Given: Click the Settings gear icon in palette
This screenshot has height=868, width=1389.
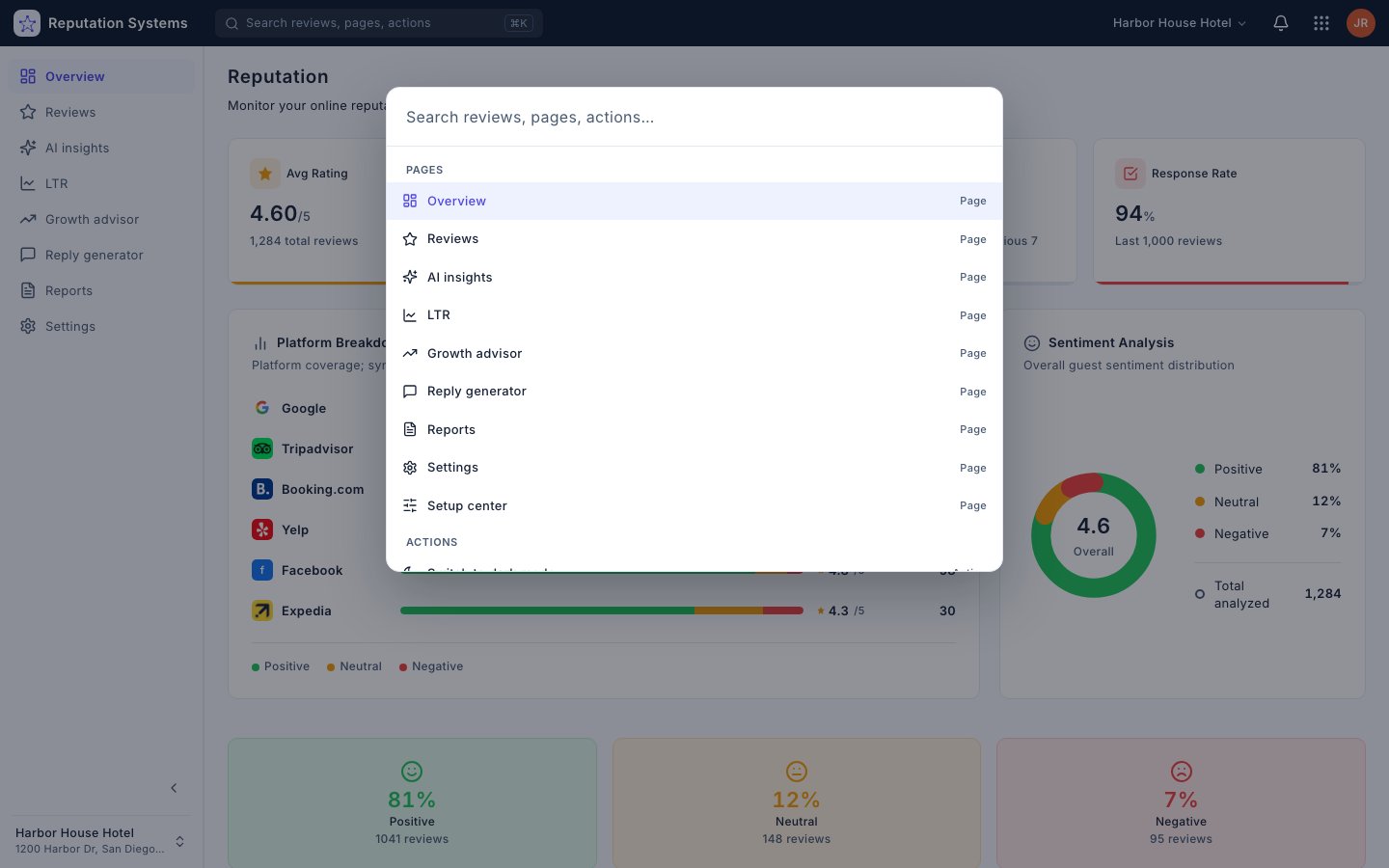Looking at the screenshot, I should tap(410, 468).
